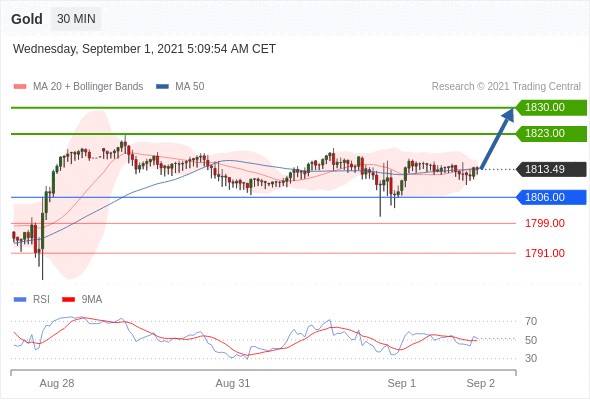Click the chart timestamp text line
This screenshot has width=590, height=400.
coord(144,49)
